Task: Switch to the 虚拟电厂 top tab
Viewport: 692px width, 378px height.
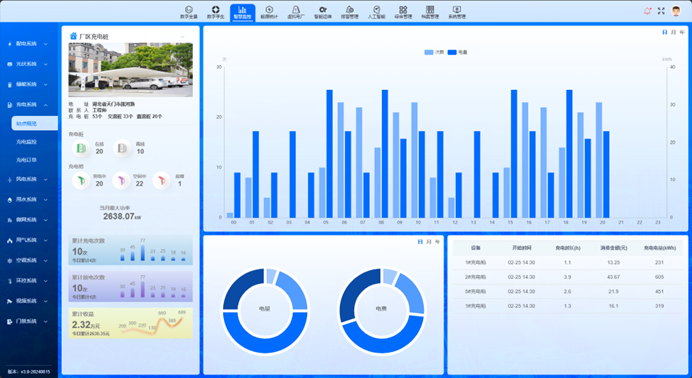Action: pos(295,12)
